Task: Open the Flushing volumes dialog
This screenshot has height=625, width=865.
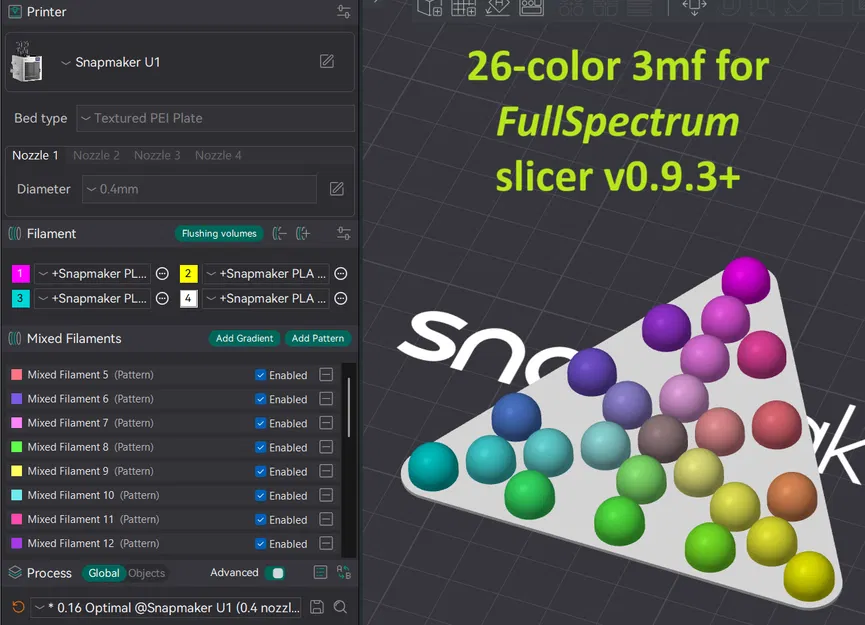Action: tap(218, 233)
